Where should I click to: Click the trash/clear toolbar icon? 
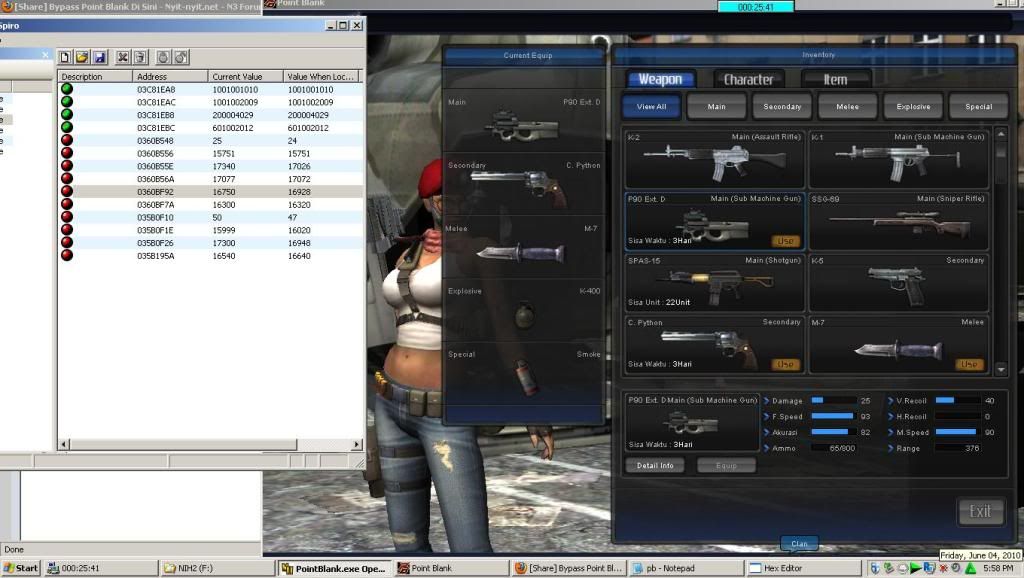(140, 57)
